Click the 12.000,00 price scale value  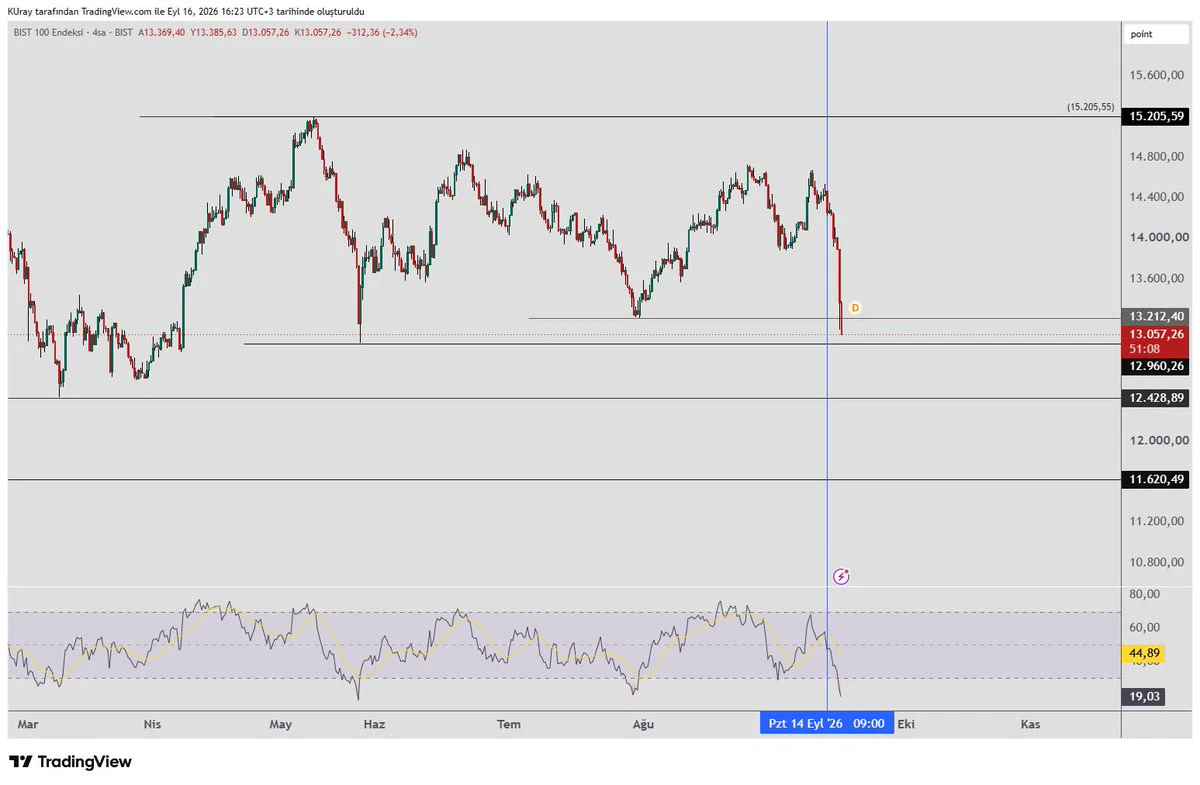point(1159,440)
